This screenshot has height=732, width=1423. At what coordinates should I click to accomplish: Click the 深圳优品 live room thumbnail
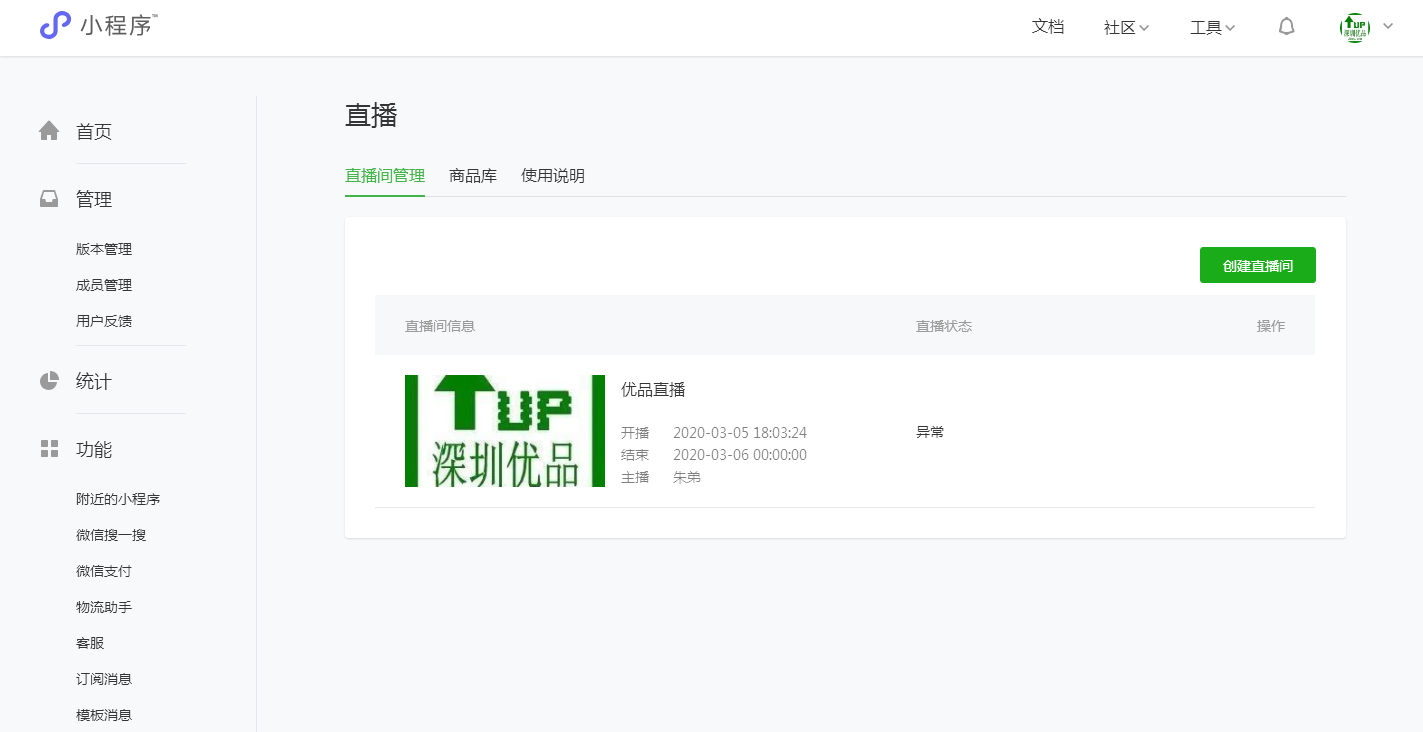505,431
